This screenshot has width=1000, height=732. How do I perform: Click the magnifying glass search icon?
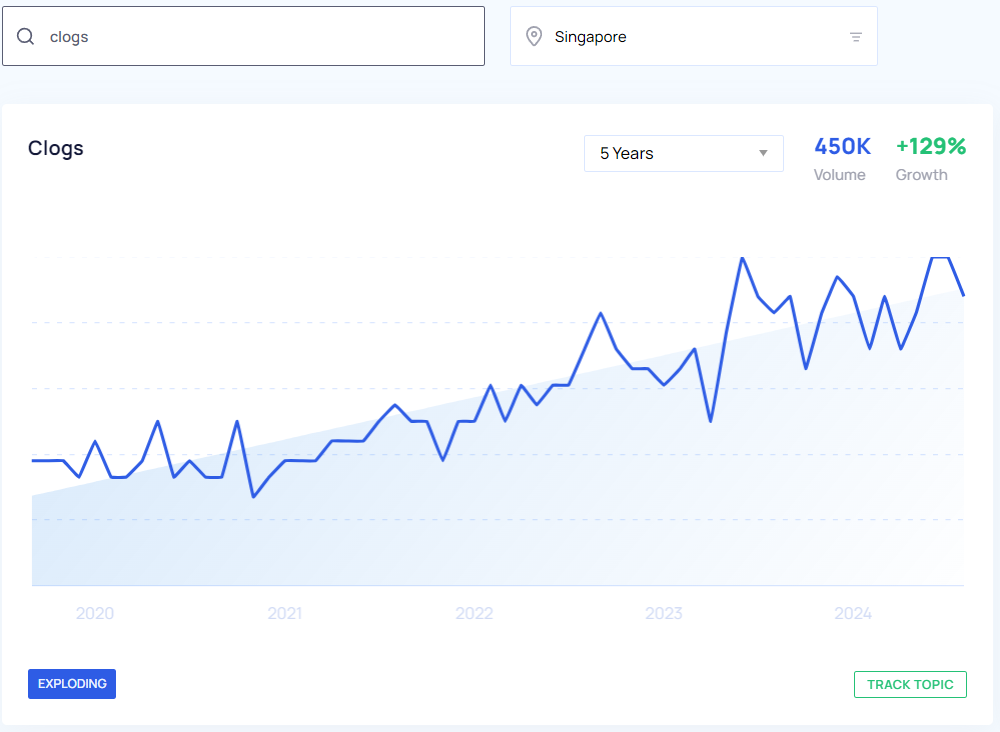(26, 37)
